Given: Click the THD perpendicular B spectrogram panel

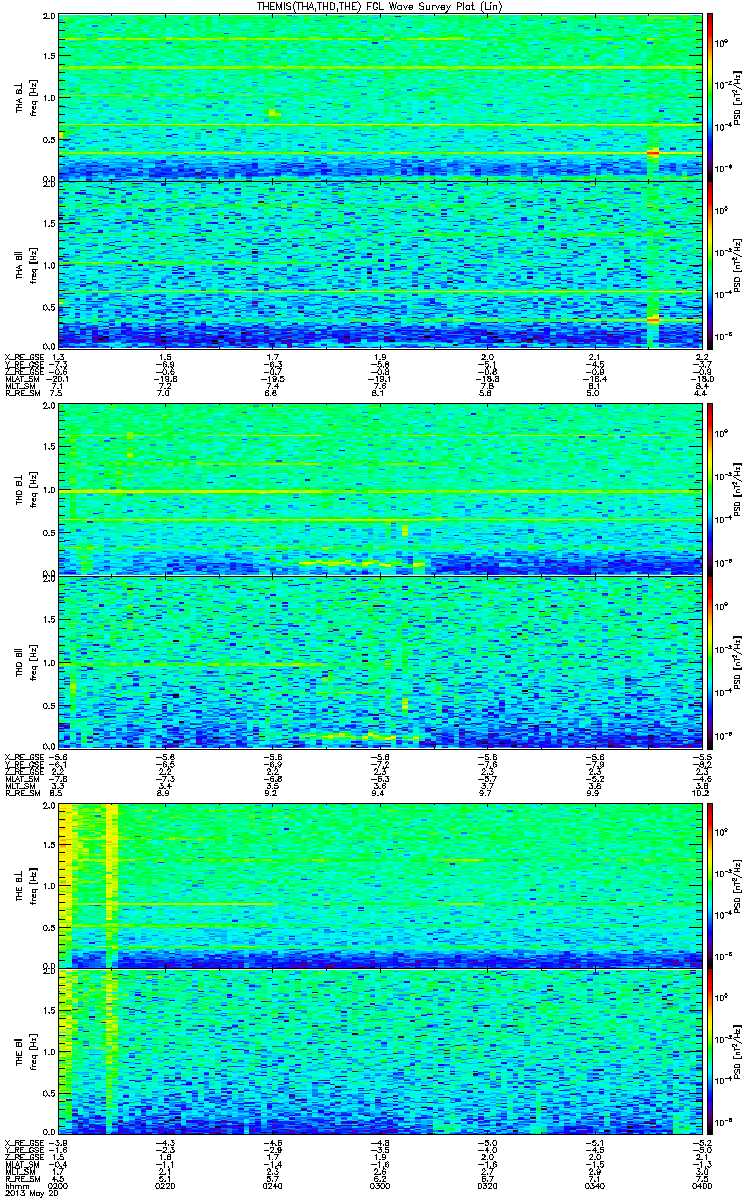Looking at the screenshot, I should (381, 490).
